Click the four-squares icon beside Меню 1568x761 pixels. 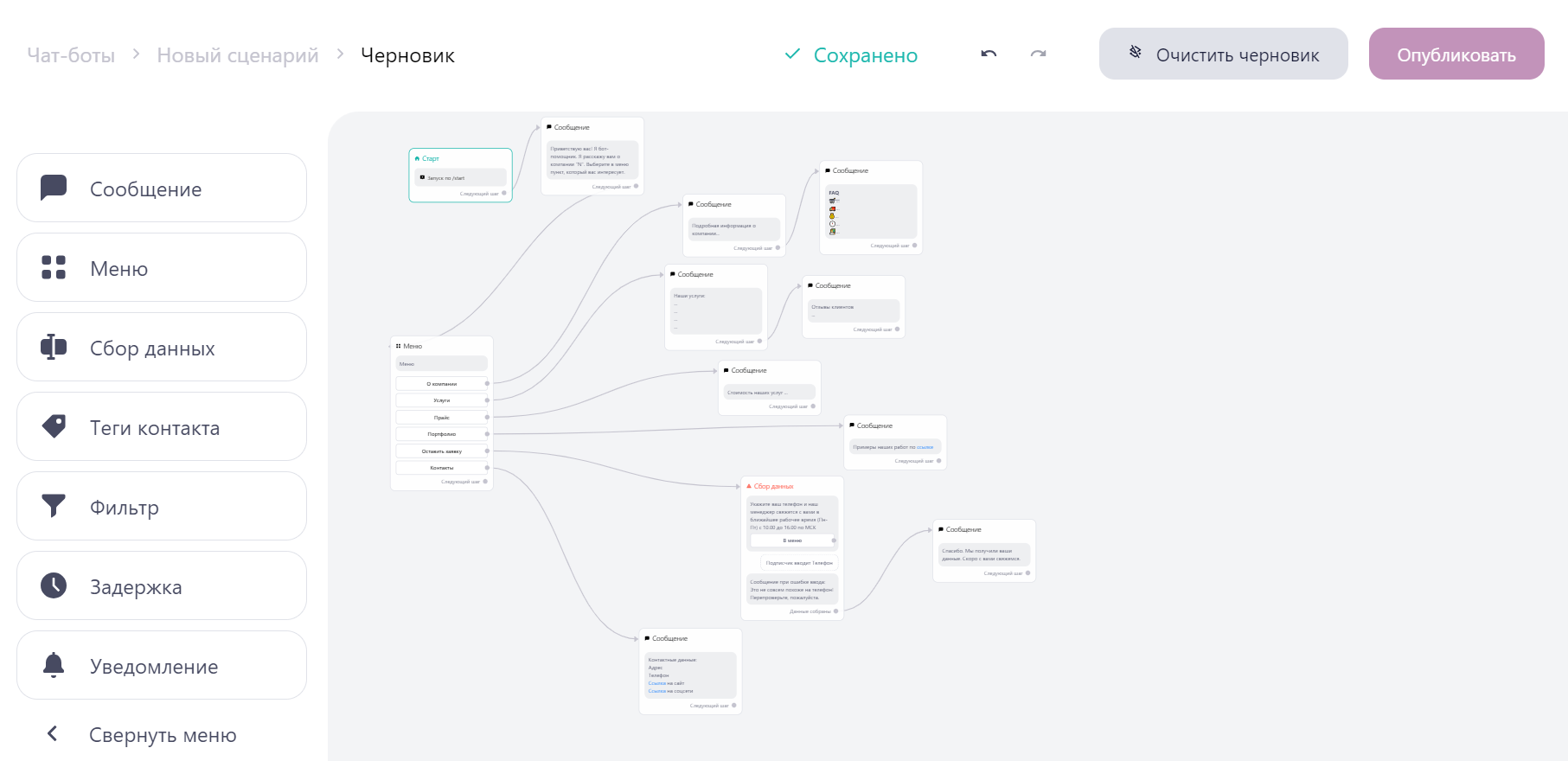[54, 267]
